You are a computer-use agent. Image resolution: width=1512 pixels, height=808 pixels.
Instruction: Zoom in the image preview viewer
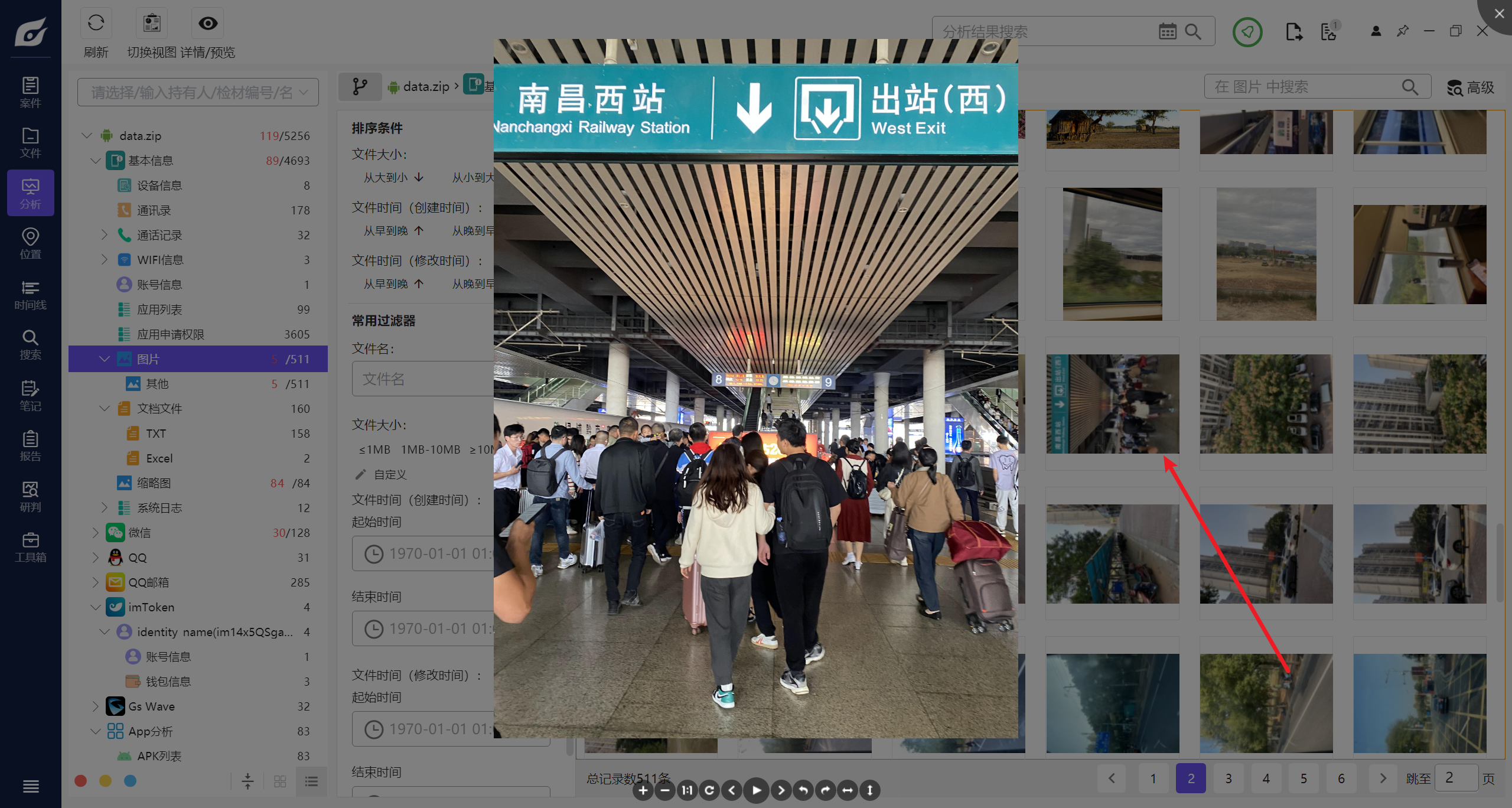[x=643, y=790]
